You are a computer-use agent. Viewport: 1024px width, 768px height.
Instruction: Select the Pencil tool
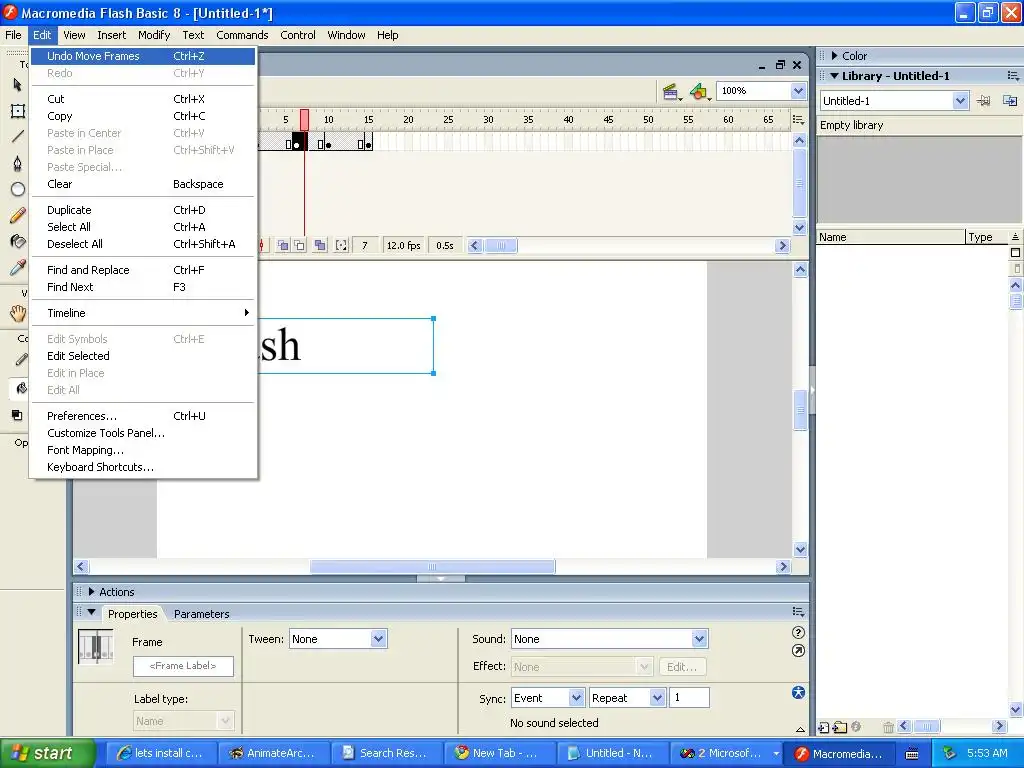(17, 216)
